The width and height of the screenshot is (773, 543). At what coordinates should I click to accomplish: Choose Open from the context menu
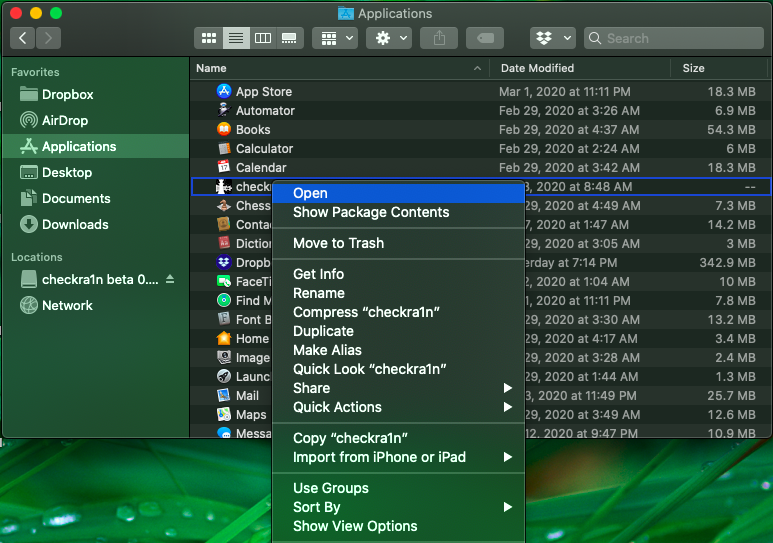(x=310, y=193)
